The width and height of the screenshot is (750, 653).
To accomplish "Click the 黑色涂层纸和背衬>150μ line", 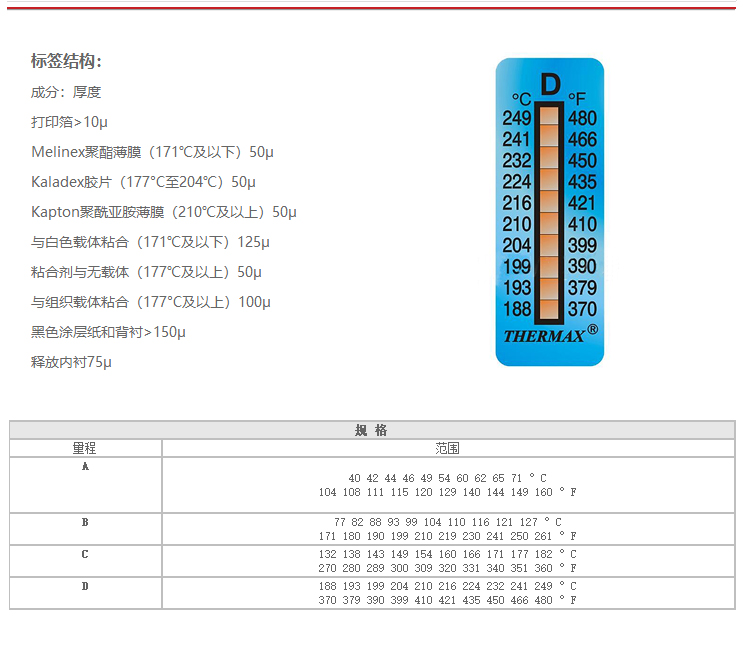I will coord(108,332).
